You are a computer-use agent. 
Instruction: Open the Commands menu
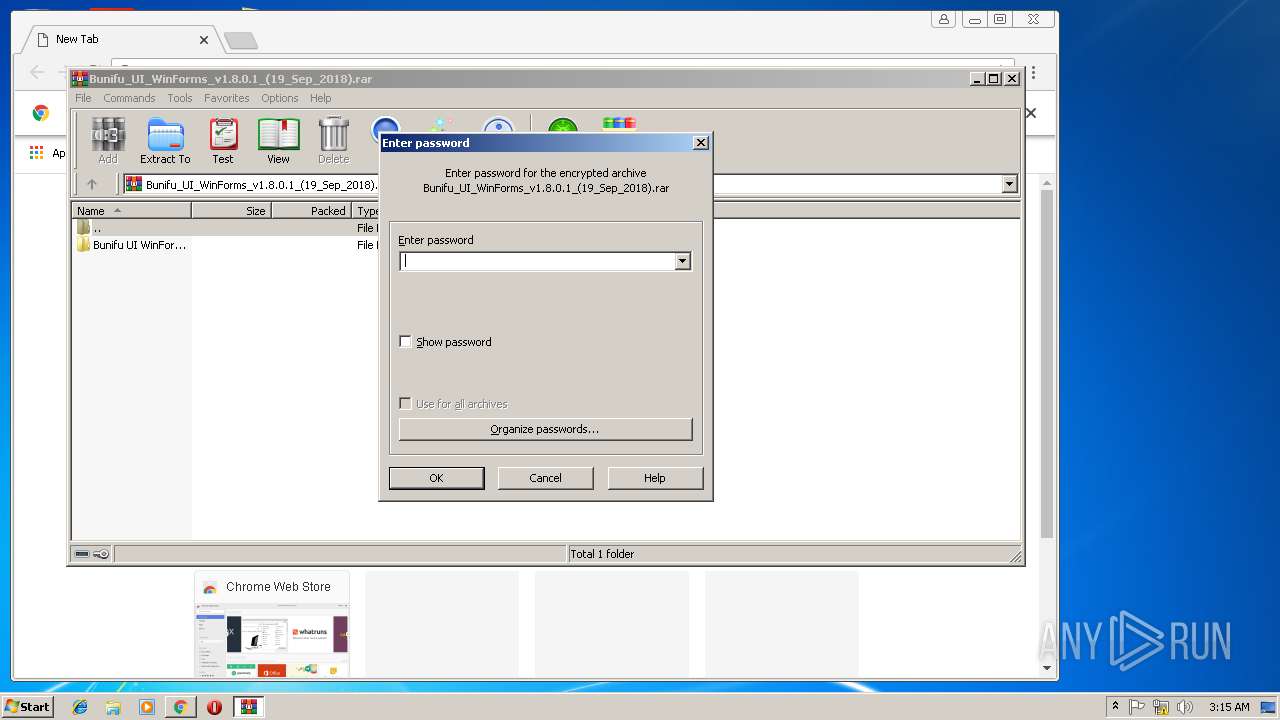pos(129,98)
